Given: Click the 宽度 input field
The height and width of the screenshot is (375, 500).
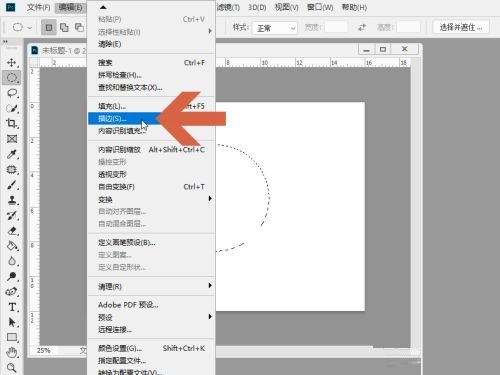Looking at the screenshot, I should 336,27.
